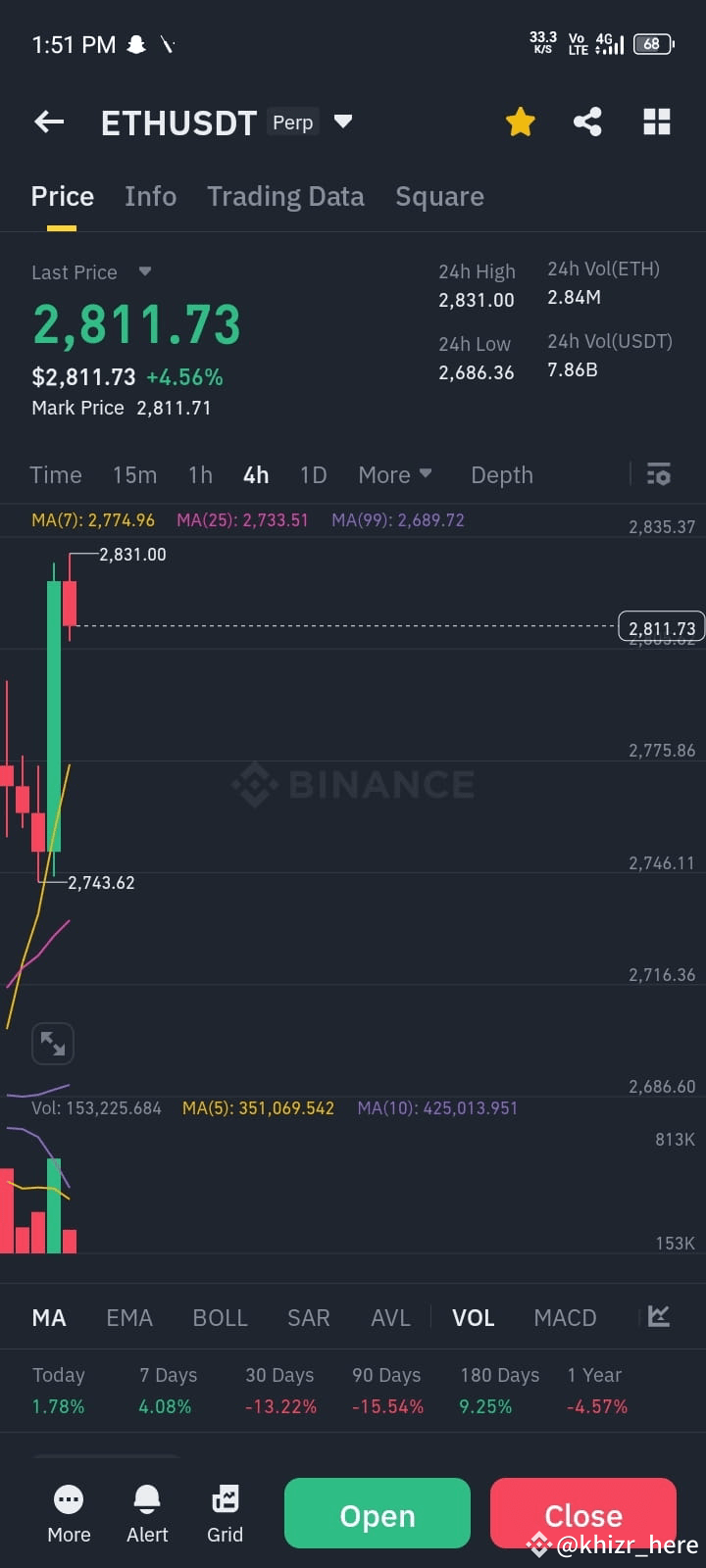Viewport: 706px width, 1568px height.
Task: Tap the battery indicator in status bar
Action: [653, 44]
